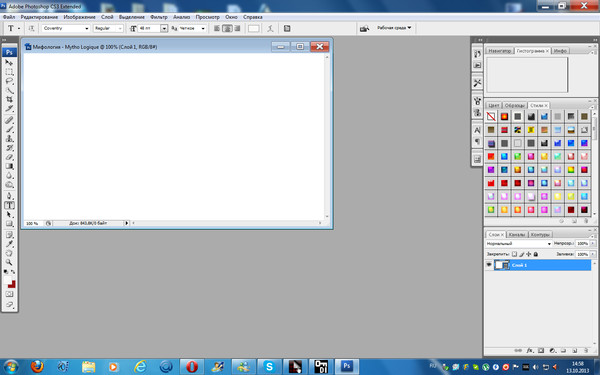Select the Lasso tool
The height and width of the screenshot is (375, 600).
[10, 81]
